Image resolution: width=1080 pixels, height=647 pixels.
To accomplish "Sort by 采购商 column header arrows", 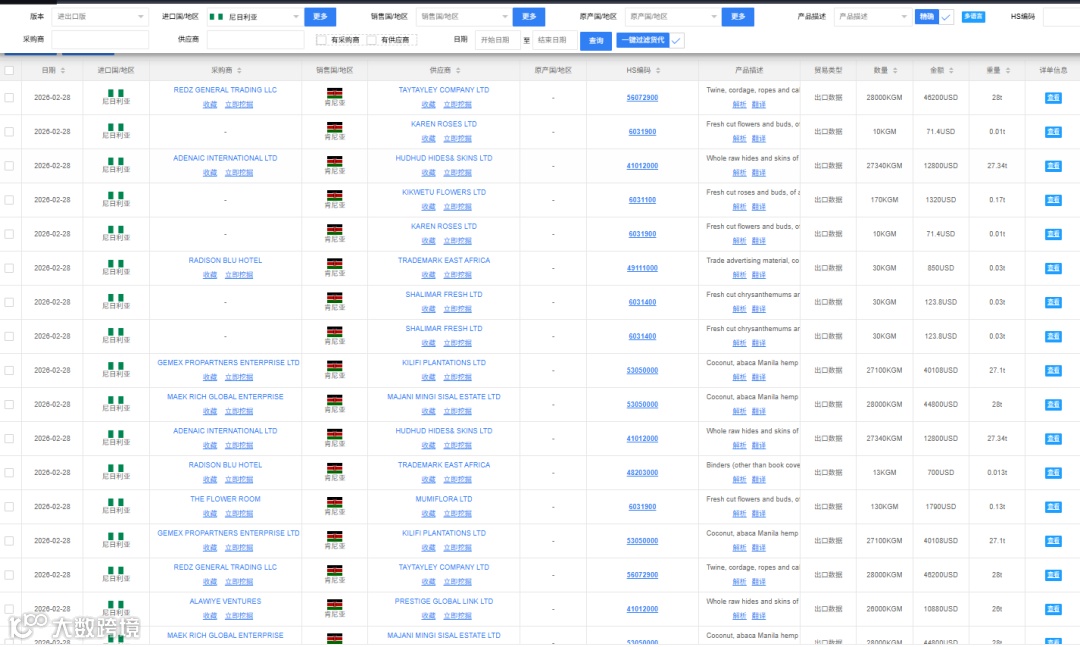I will (239, 70).
